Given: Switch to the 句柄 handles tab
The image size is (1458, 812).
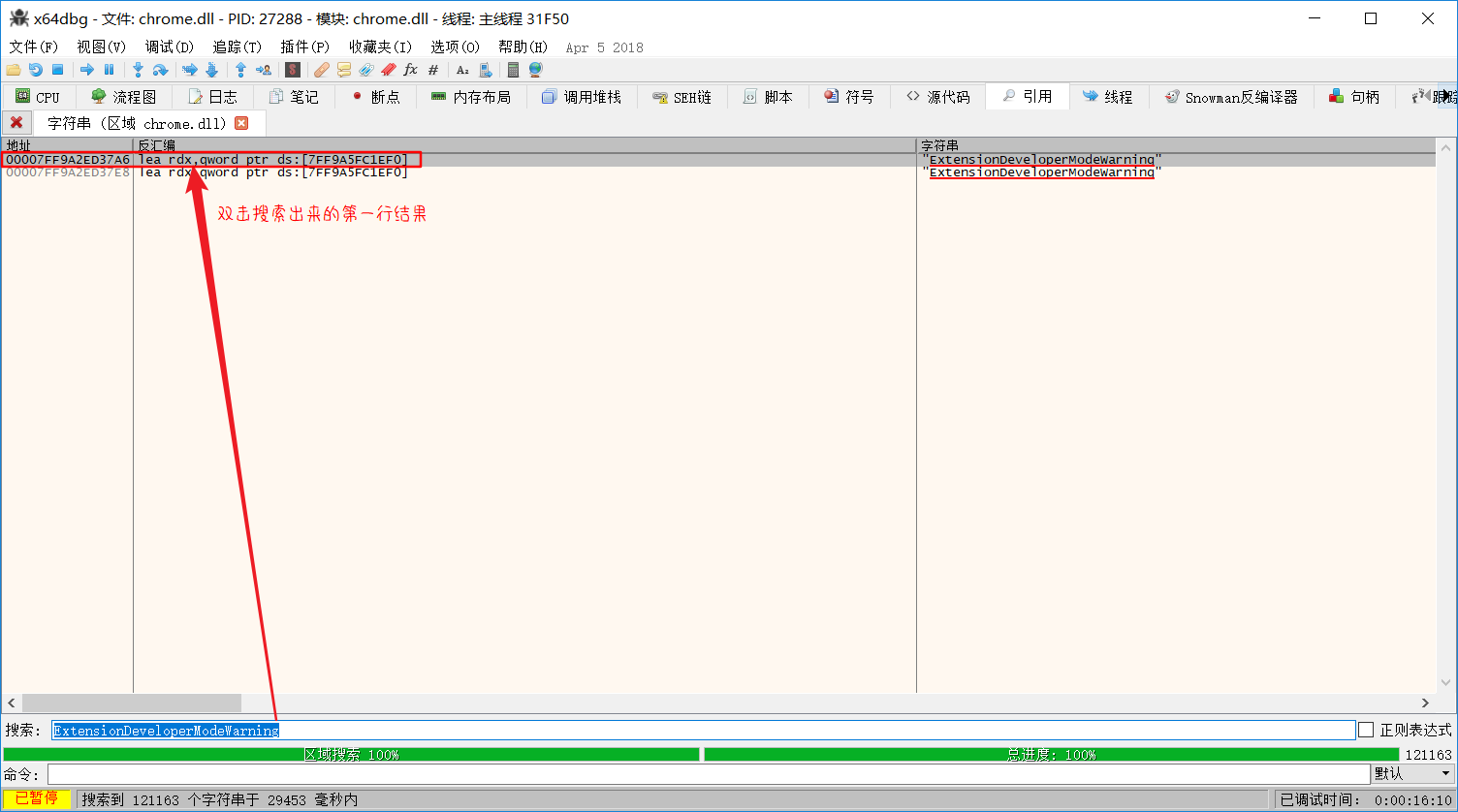Looking at the screenshot, I should 1354,97.
